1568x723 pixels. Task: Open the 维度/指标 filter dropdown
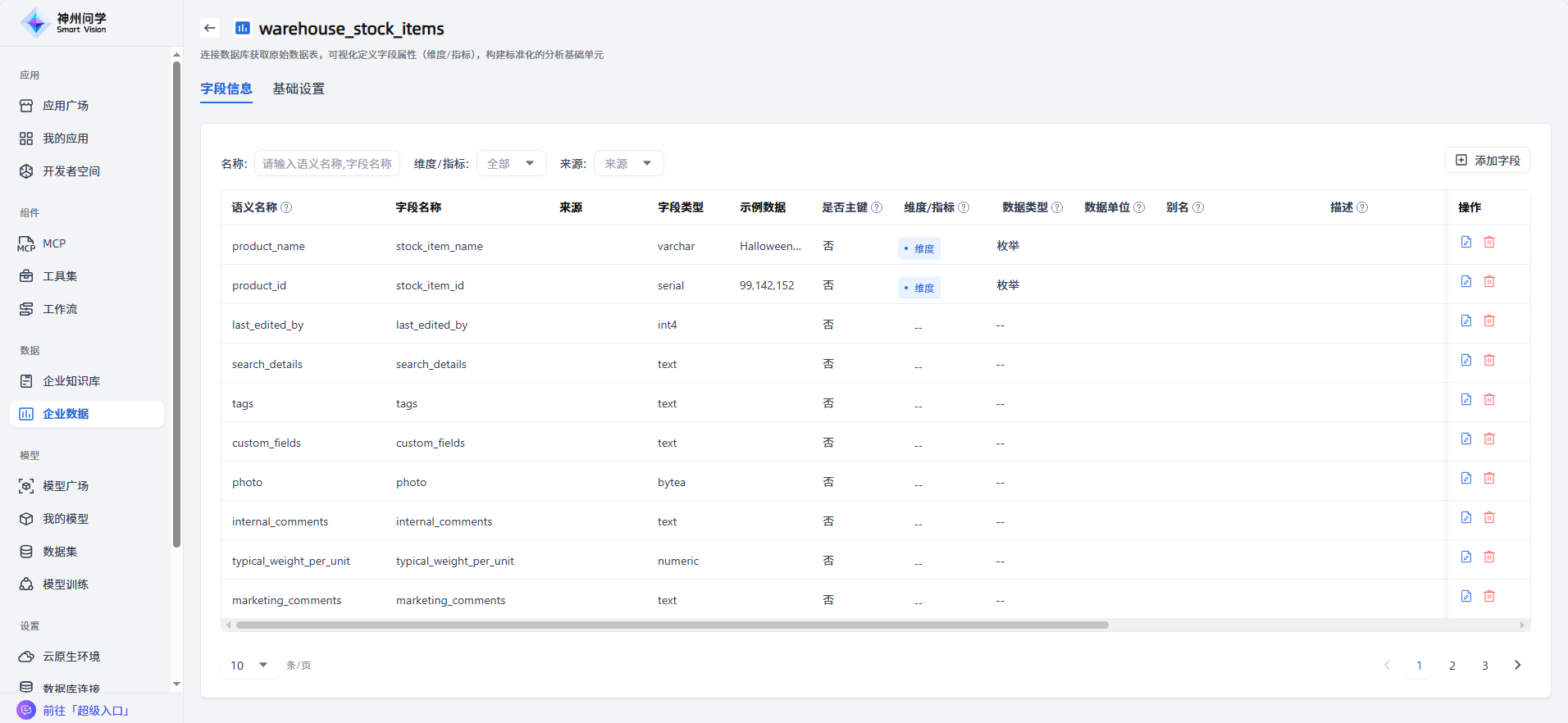pos(511,163)
